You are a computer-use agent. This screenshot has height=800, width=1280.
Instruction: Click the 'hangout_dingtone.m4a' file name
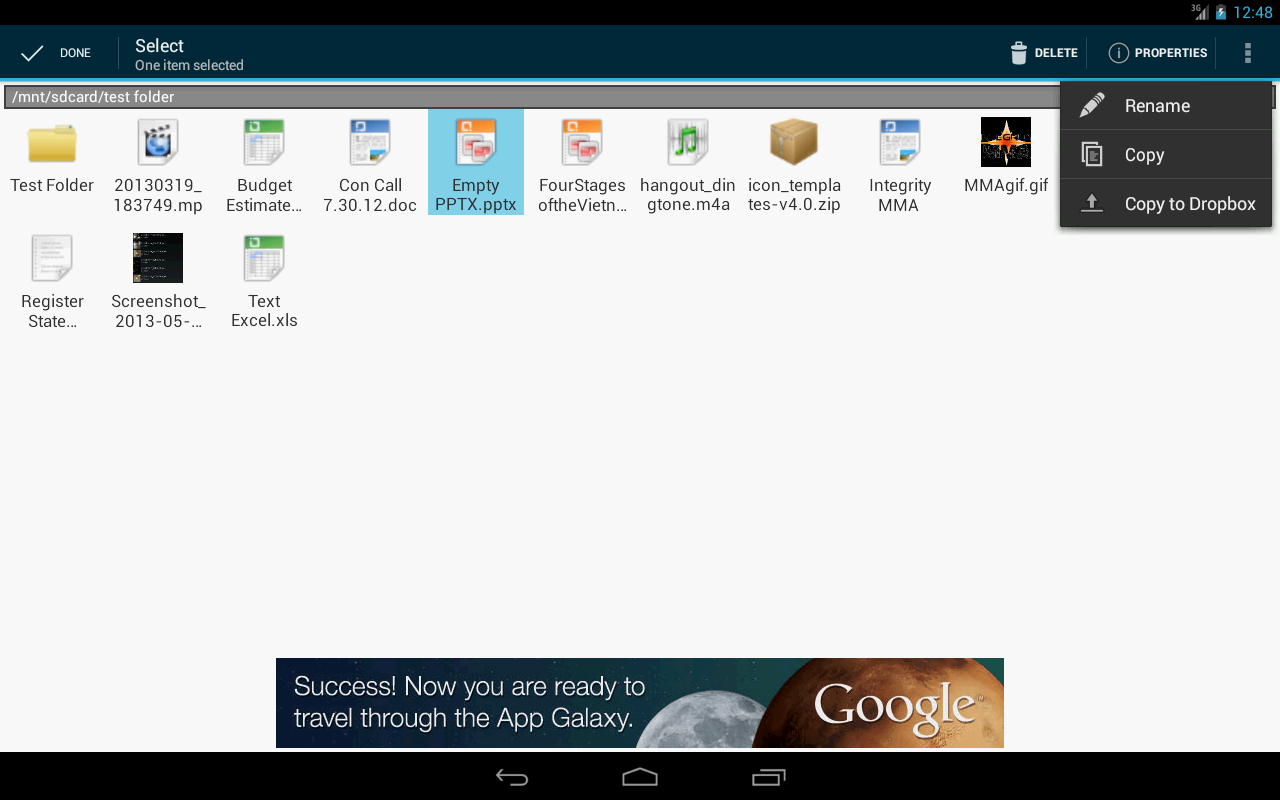(688, 195)
